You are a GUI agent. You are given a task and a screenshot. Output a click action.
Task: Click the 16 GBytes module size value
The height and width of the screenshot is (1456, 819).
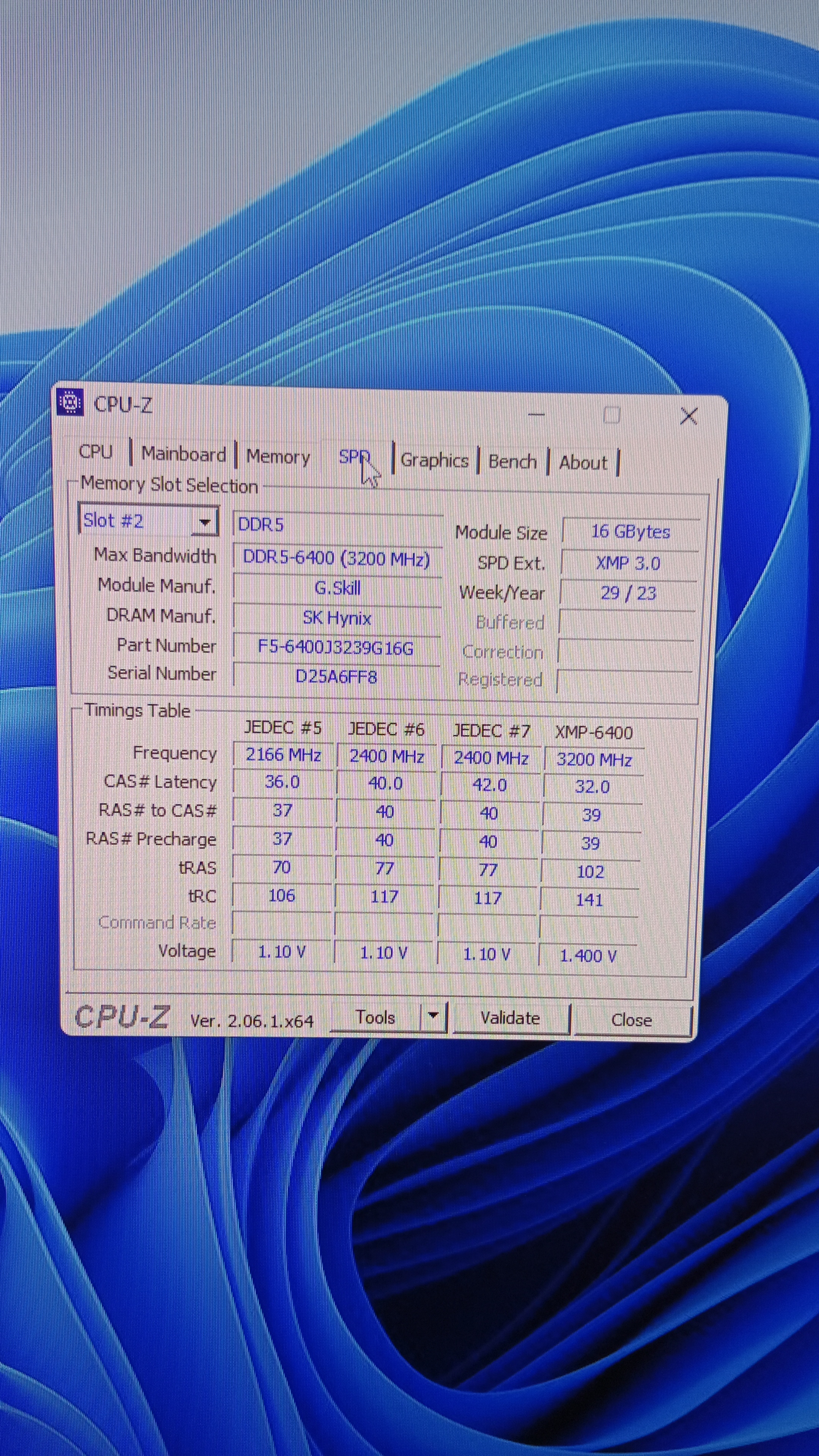[630, 532]
